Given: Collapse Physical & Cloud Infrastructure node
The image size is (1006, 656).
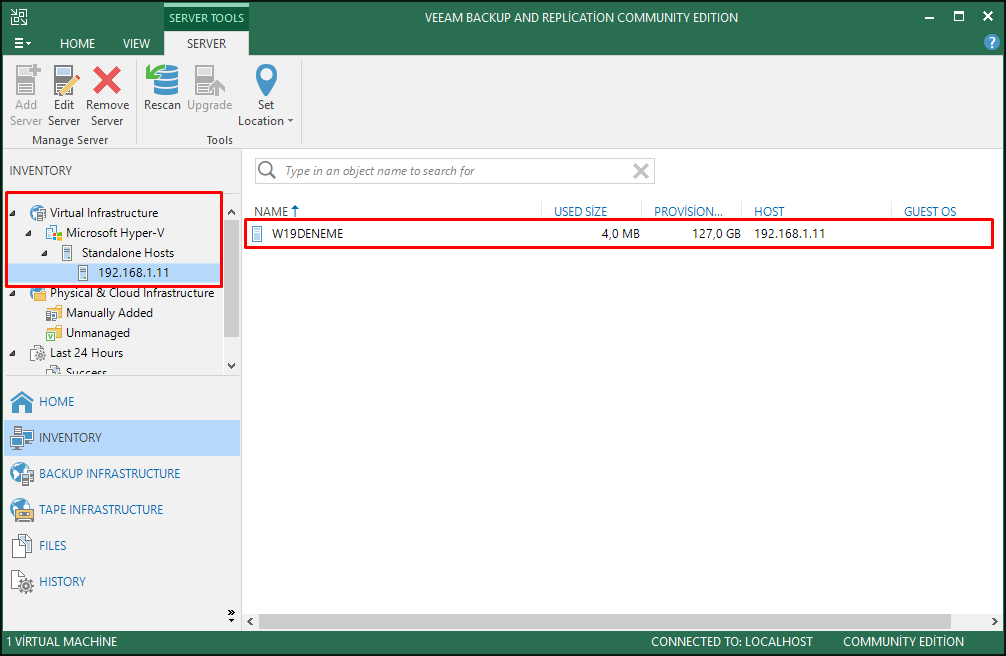Looking at the screenshot, I should tap(13, 293).
